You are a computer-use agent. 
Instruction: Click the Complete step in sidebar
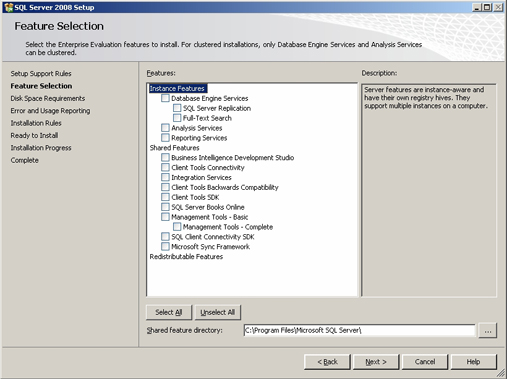[25, 160]
